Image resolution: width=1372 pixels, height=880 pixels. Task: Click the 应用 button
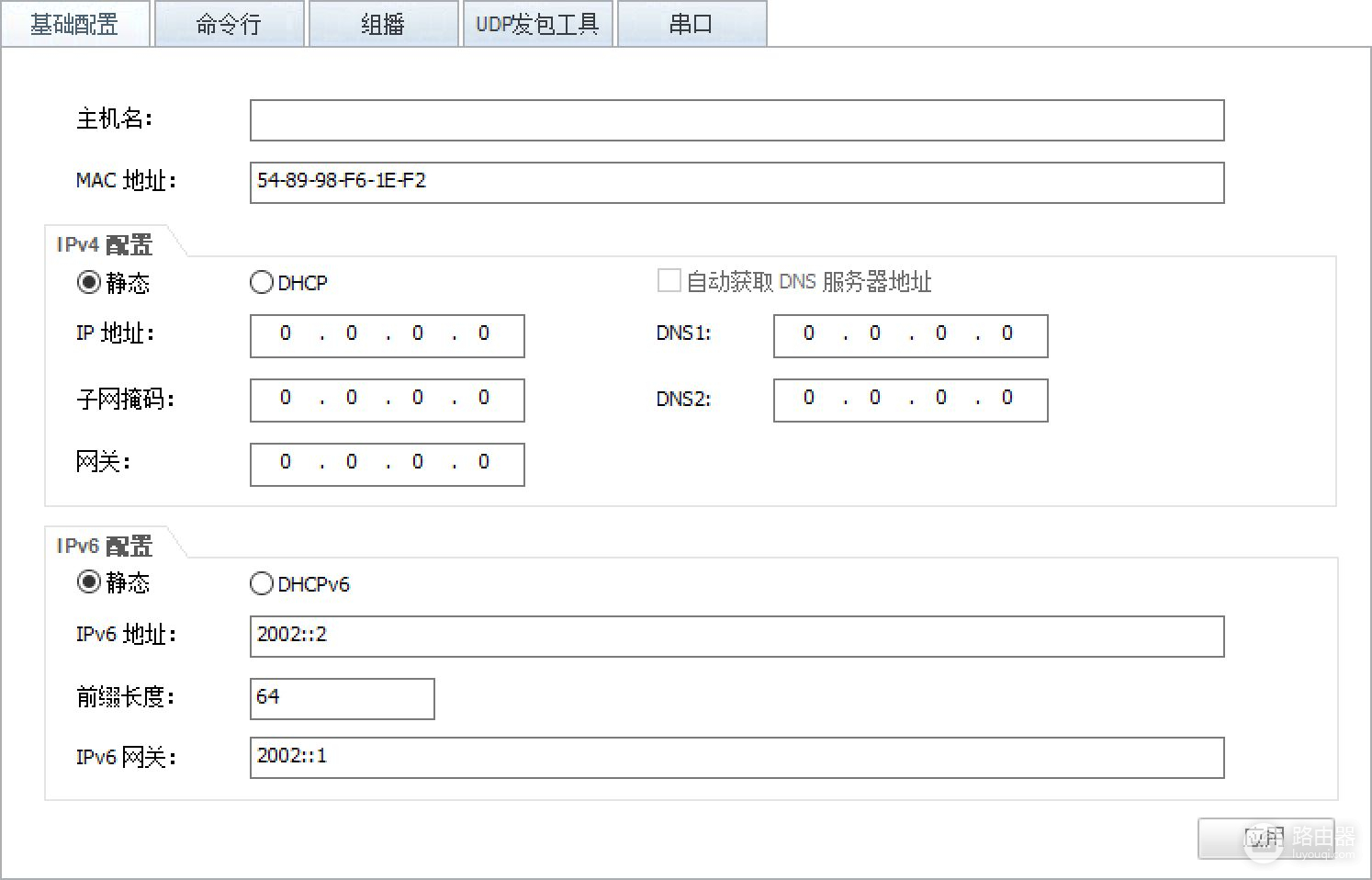pyautogui.click(x=1265, y=838)
